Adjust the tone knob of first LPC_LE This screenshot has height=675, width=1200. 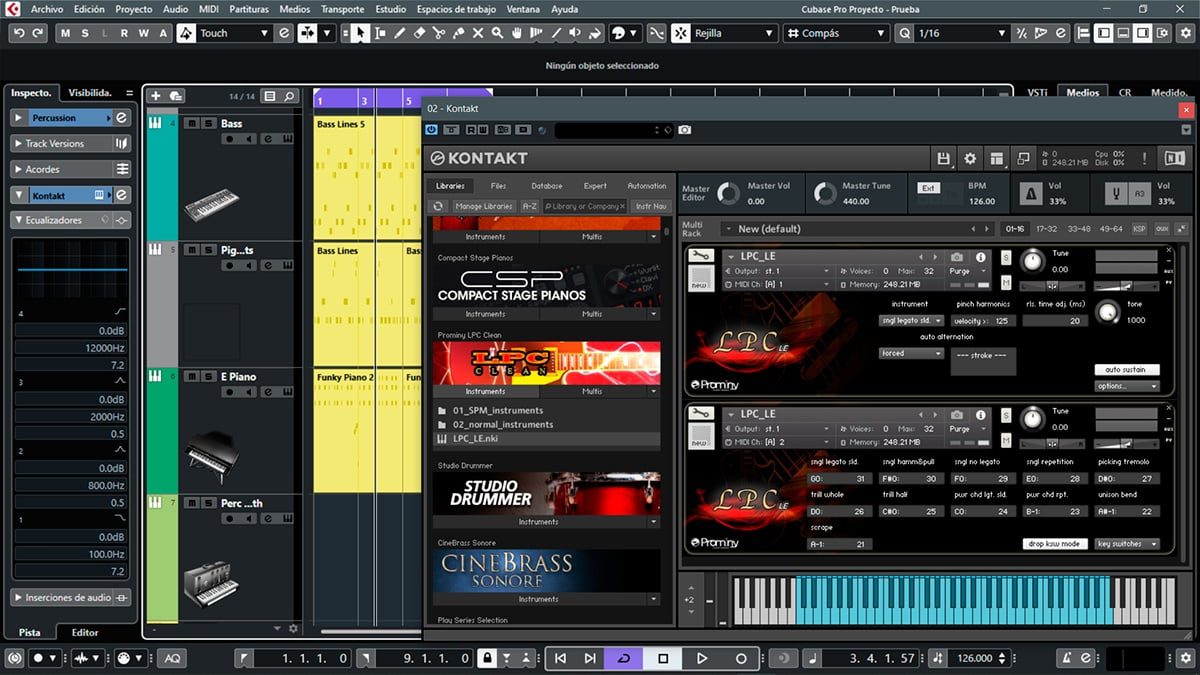coord(1106,313)
